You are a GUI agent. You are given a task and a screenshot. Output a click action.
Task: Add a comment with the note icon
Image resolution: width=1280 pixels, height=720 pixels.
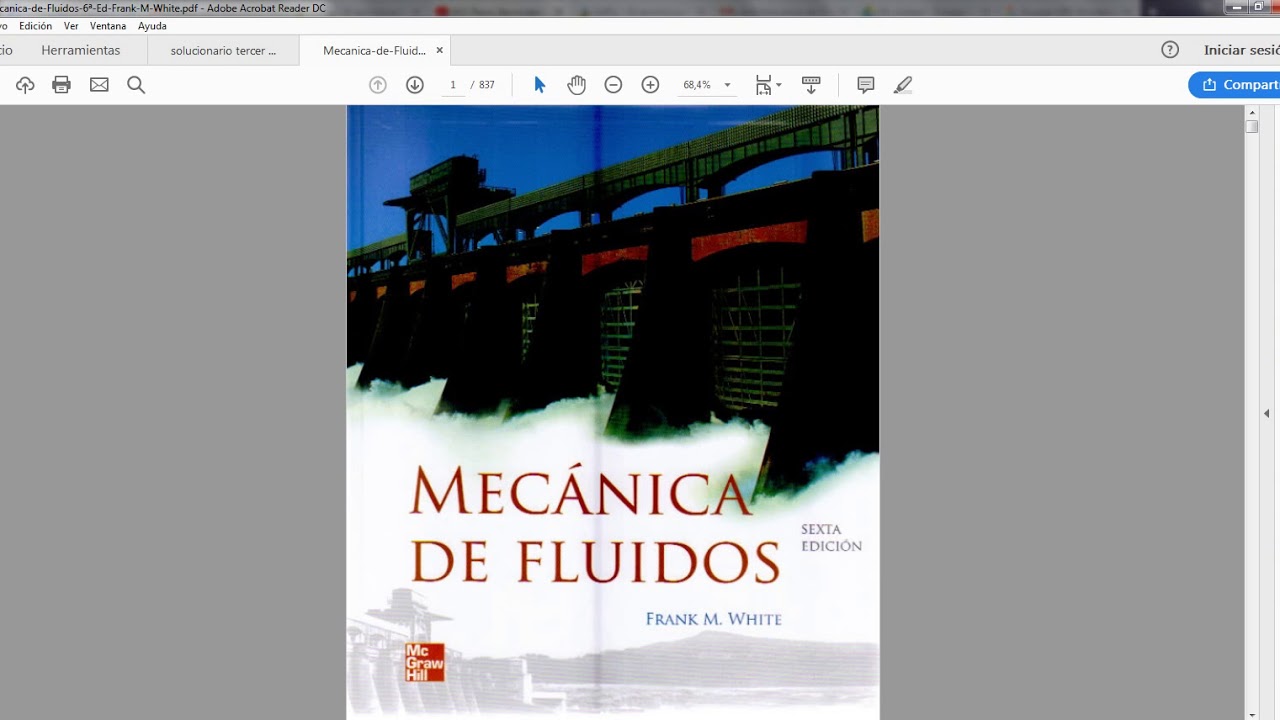(x=866, y=85)
